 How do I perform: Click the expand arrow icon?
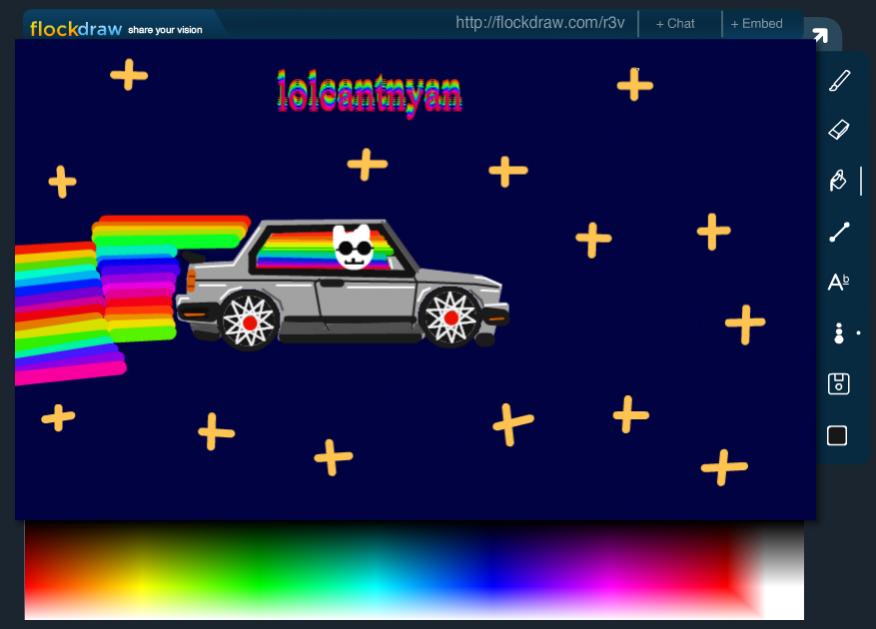[820, 36]
